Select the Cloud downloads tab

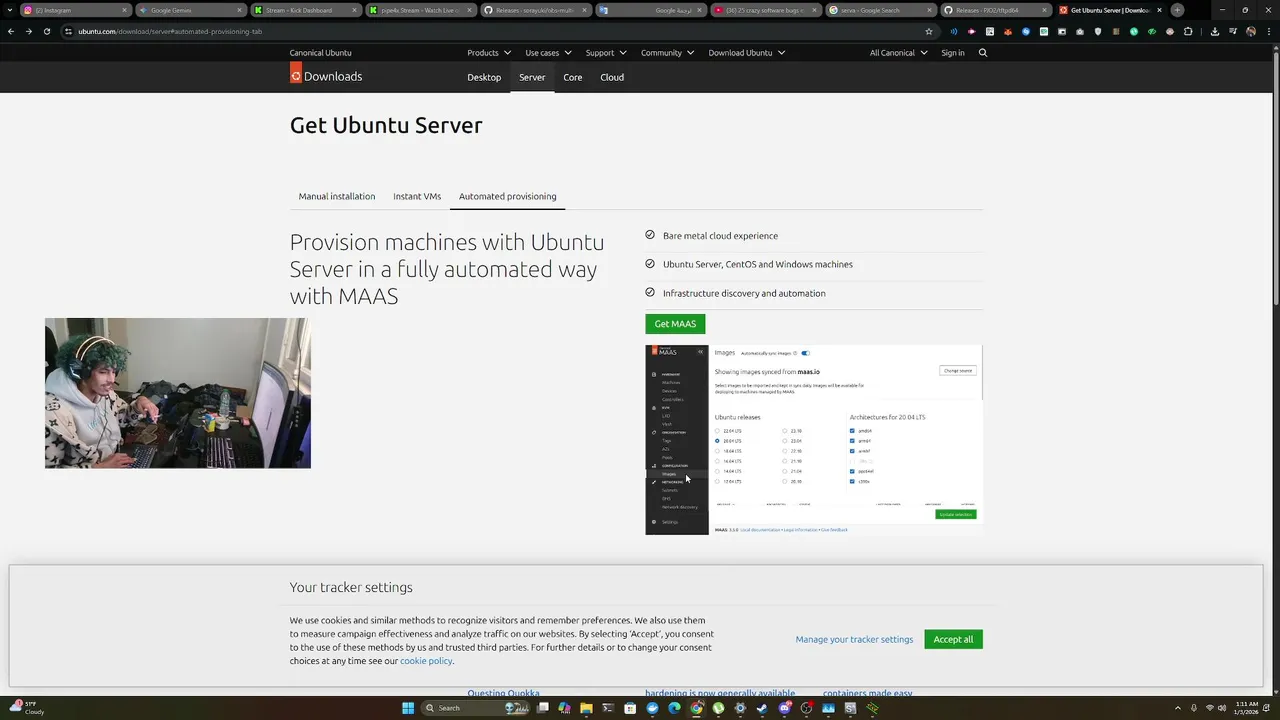coord(612,77)
